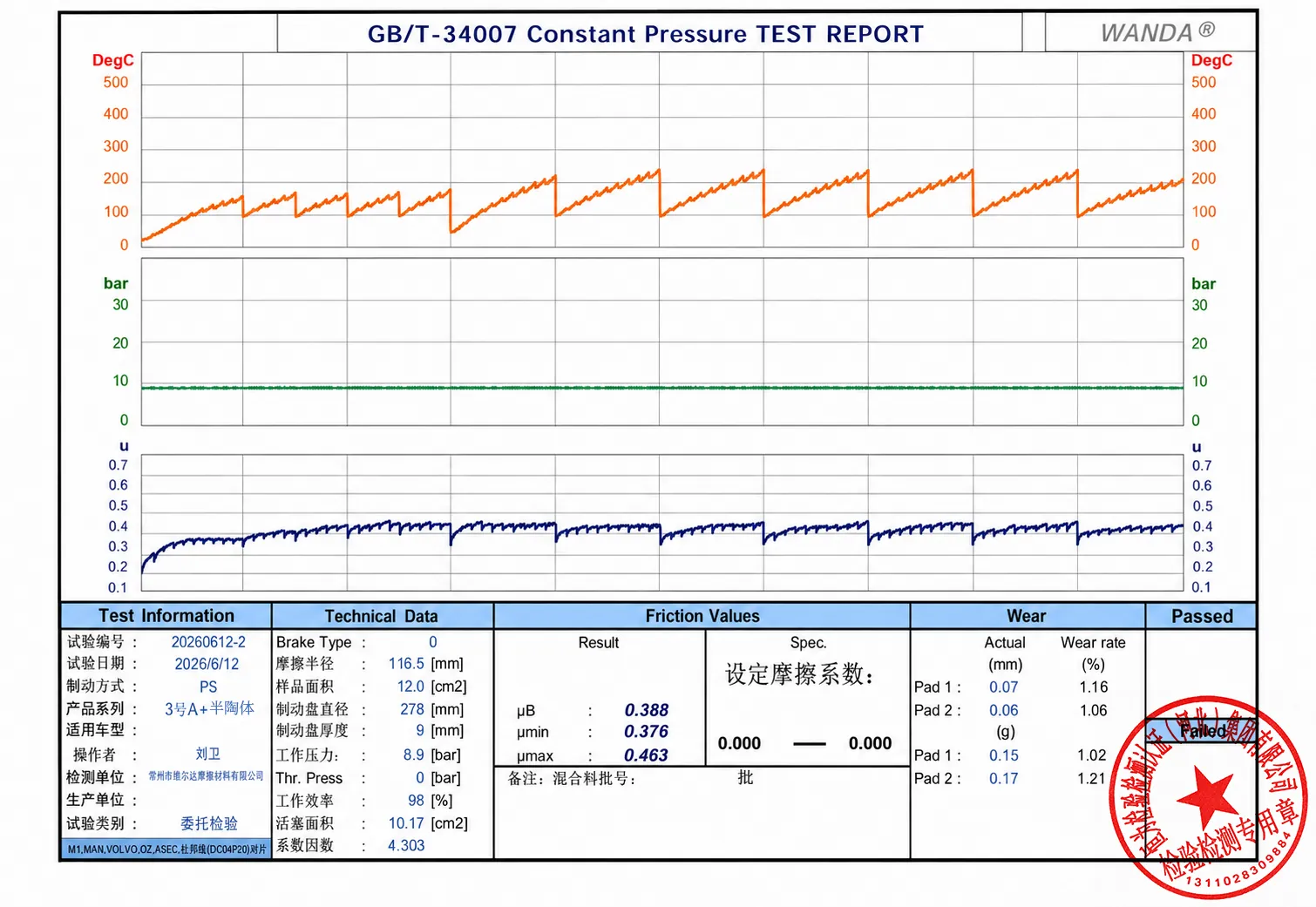Click the Spec. column label
The width and height of the screenshot is (1316, 907).
tap(808, 642)
